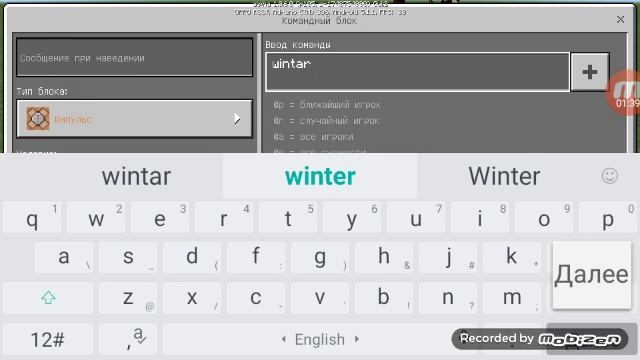Screen dimensions: 640x360
Task: Tap the English space bar
Action: click(x=320, y=339)
